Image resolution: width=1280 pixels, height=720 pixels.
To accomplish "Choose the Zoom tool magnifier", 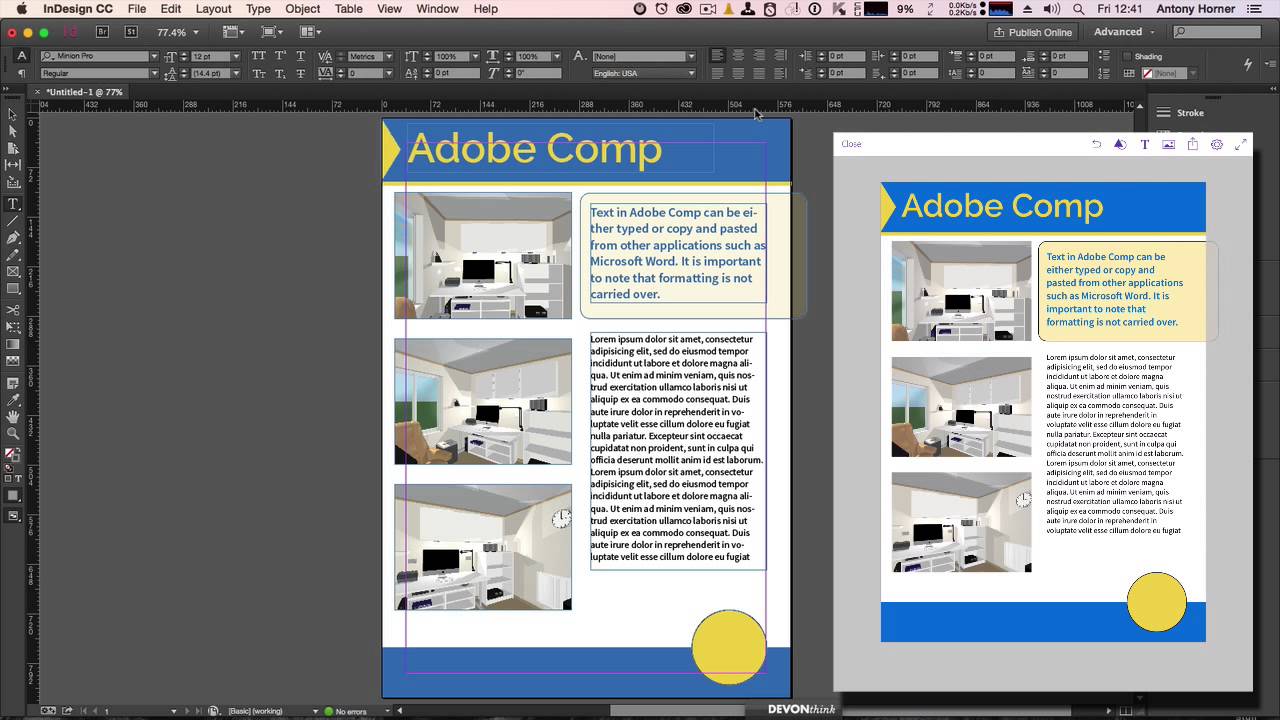I will pyautogui.click(x=13, y=433).
